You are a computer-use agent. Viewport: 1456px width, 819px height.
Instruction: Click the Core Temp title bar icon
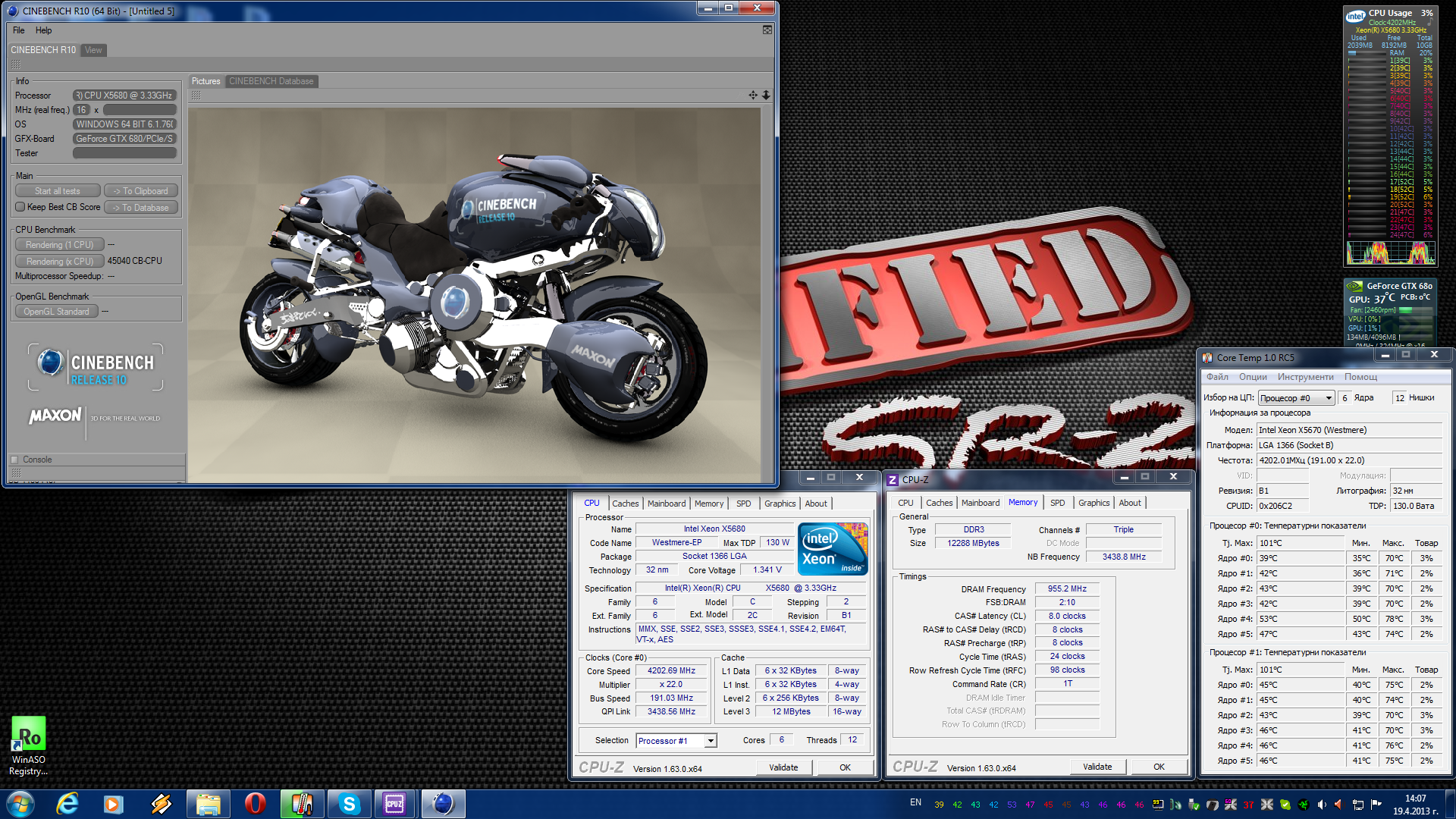pos(1207,357)
